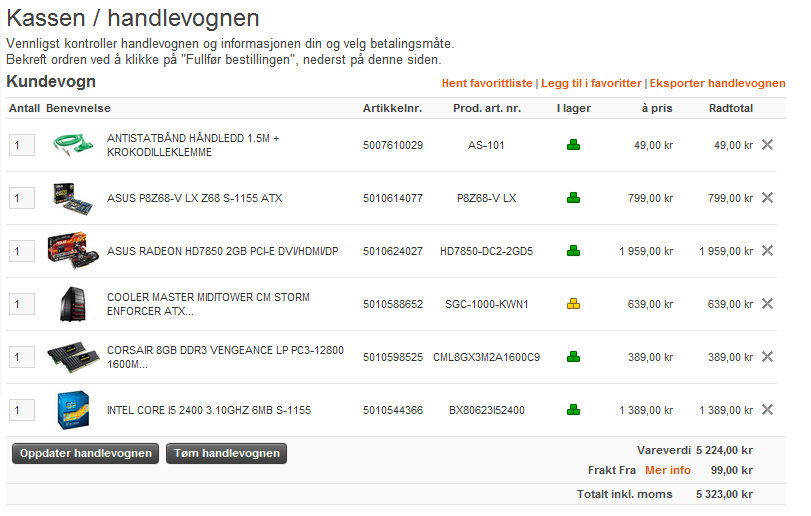Image resolution: width=811 pixels, height=516 pixels.
Task: Open the ASUS RADEON HD7850 box thumbnail
Action: click(x=73, y=251)
